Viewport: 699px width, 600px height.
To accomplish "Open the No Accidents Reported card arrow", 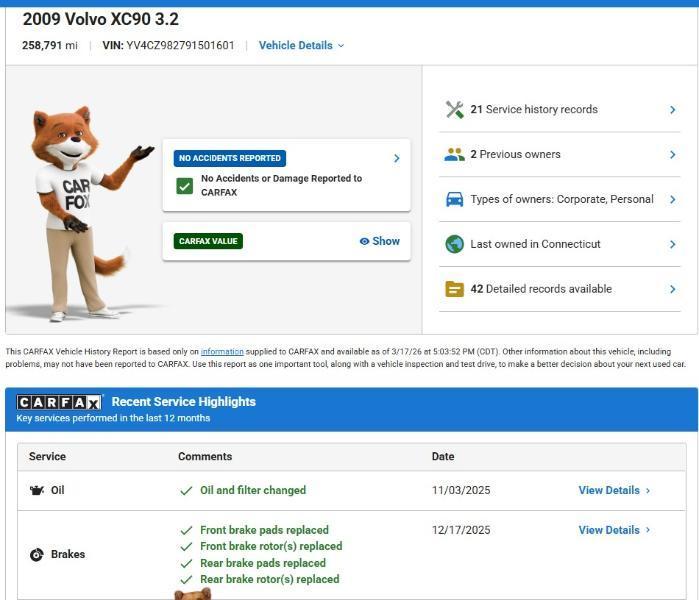I will coord(396,158).
